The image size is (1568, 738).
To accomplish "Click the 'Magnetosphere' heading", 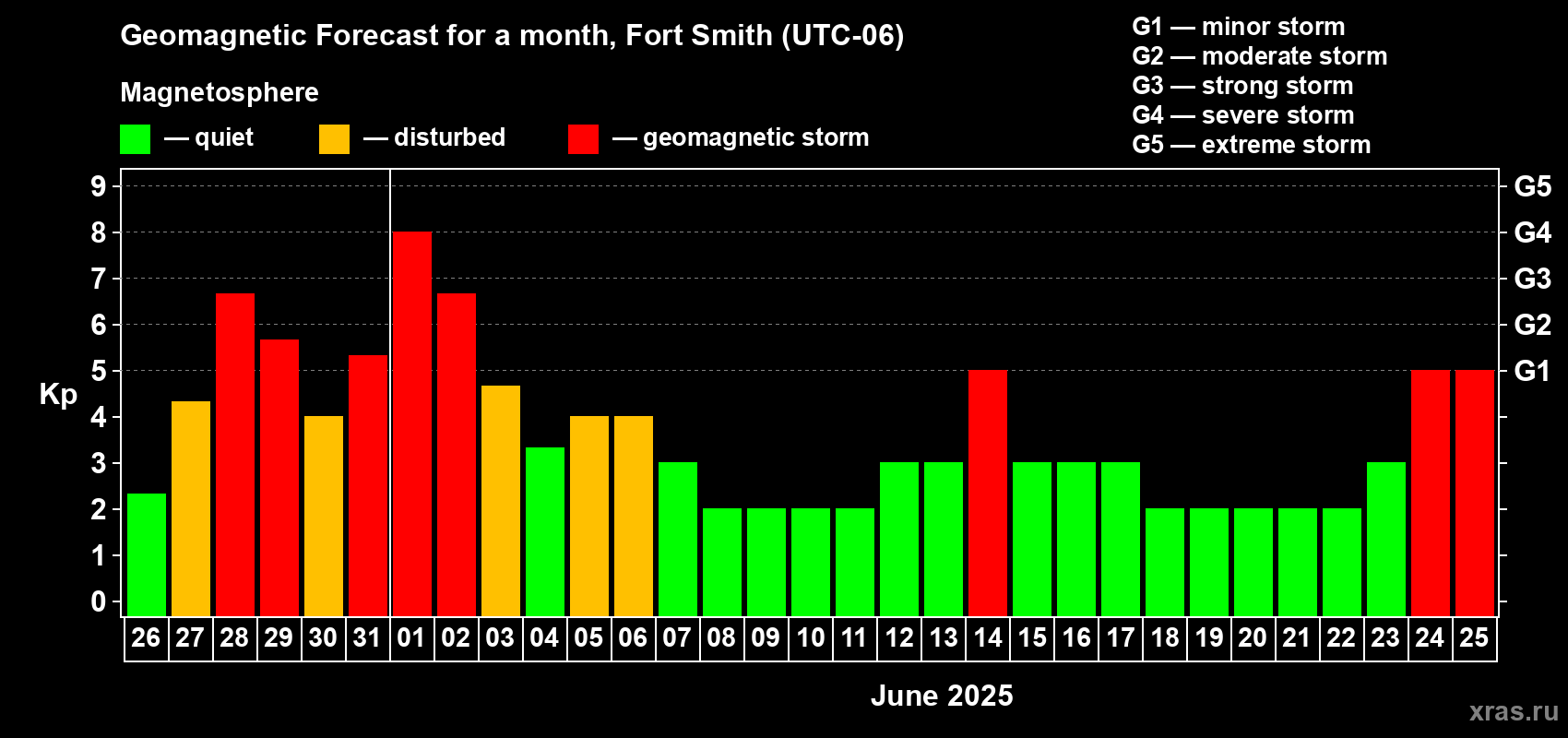I will (x=220, y=93).
